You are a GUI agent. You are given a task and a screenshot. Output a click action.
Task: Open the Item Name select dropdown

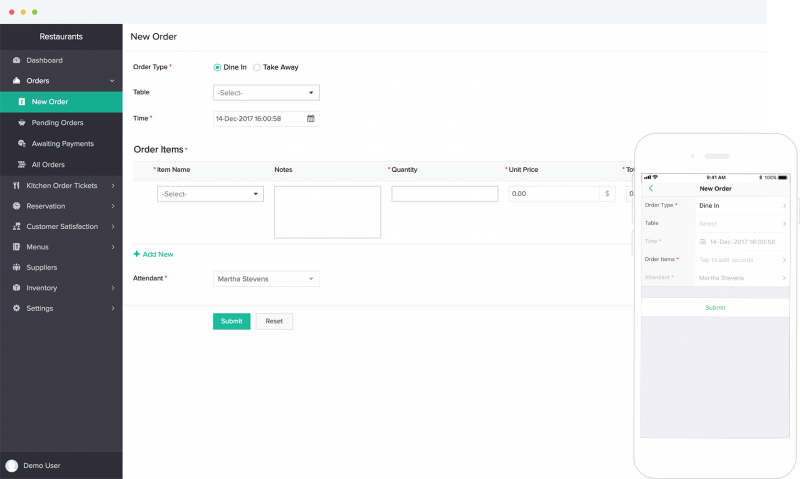pos(210,194)
